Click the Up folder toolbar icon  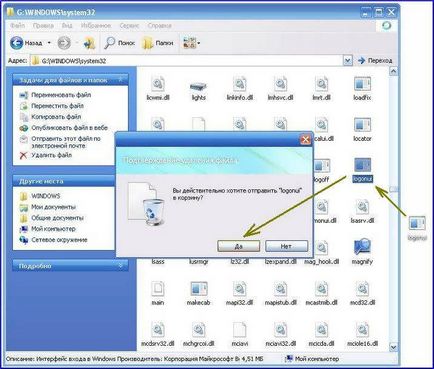[89, 43]
